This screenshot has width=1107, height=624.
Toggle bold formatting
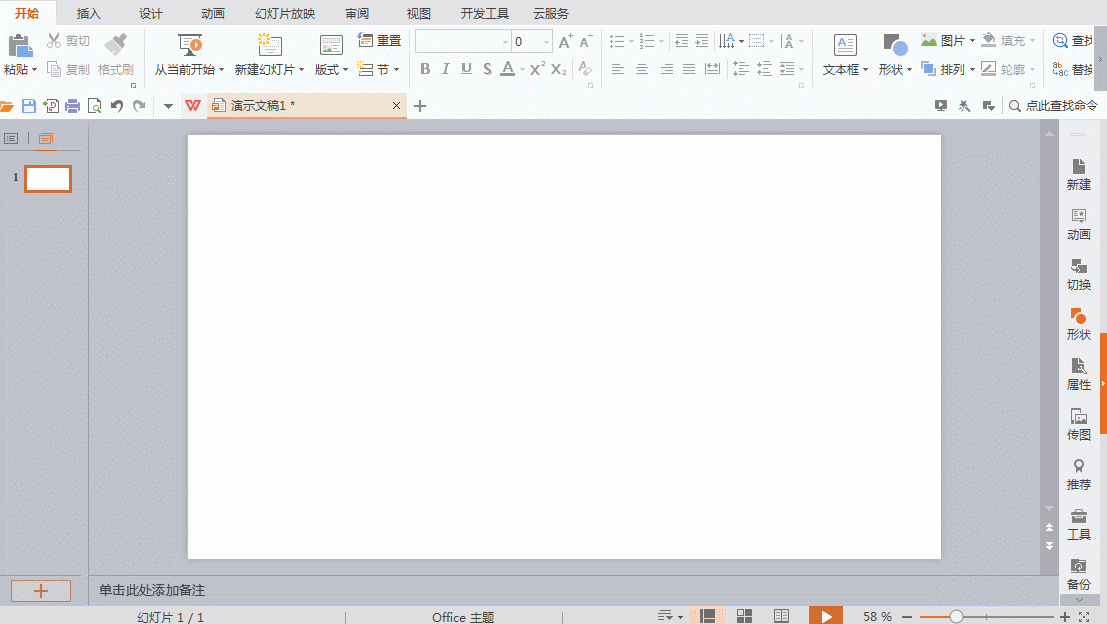tap(425, 69)
